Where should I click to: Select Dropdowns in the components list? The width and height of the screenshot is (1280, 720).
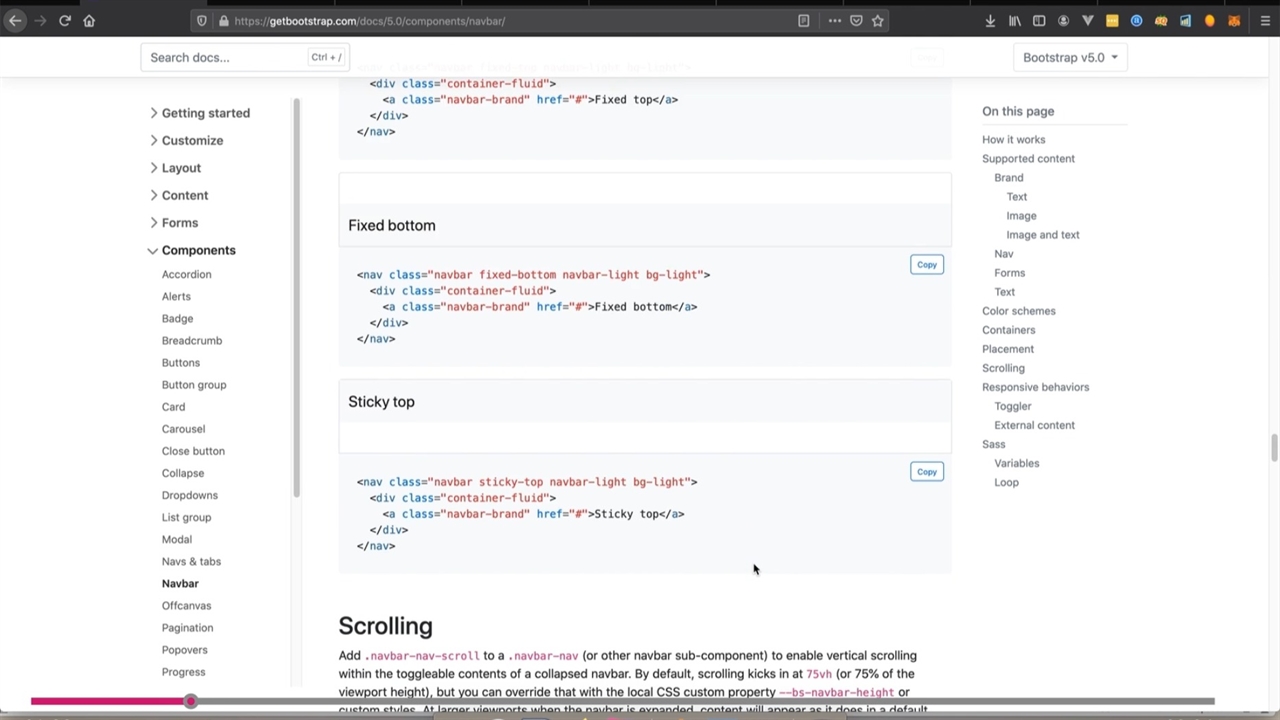click(x=189, y=495)
